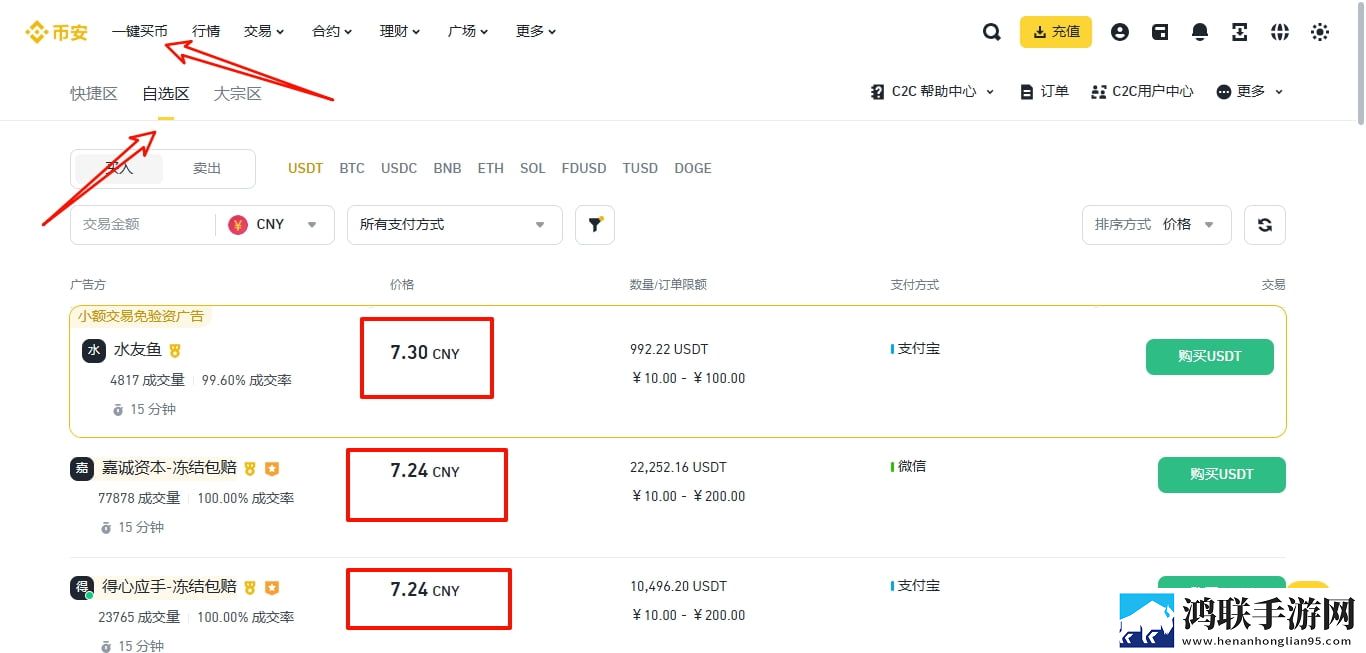
Task: Open the C2C bar 更多 menu
Action: (x=1250, y=92)
